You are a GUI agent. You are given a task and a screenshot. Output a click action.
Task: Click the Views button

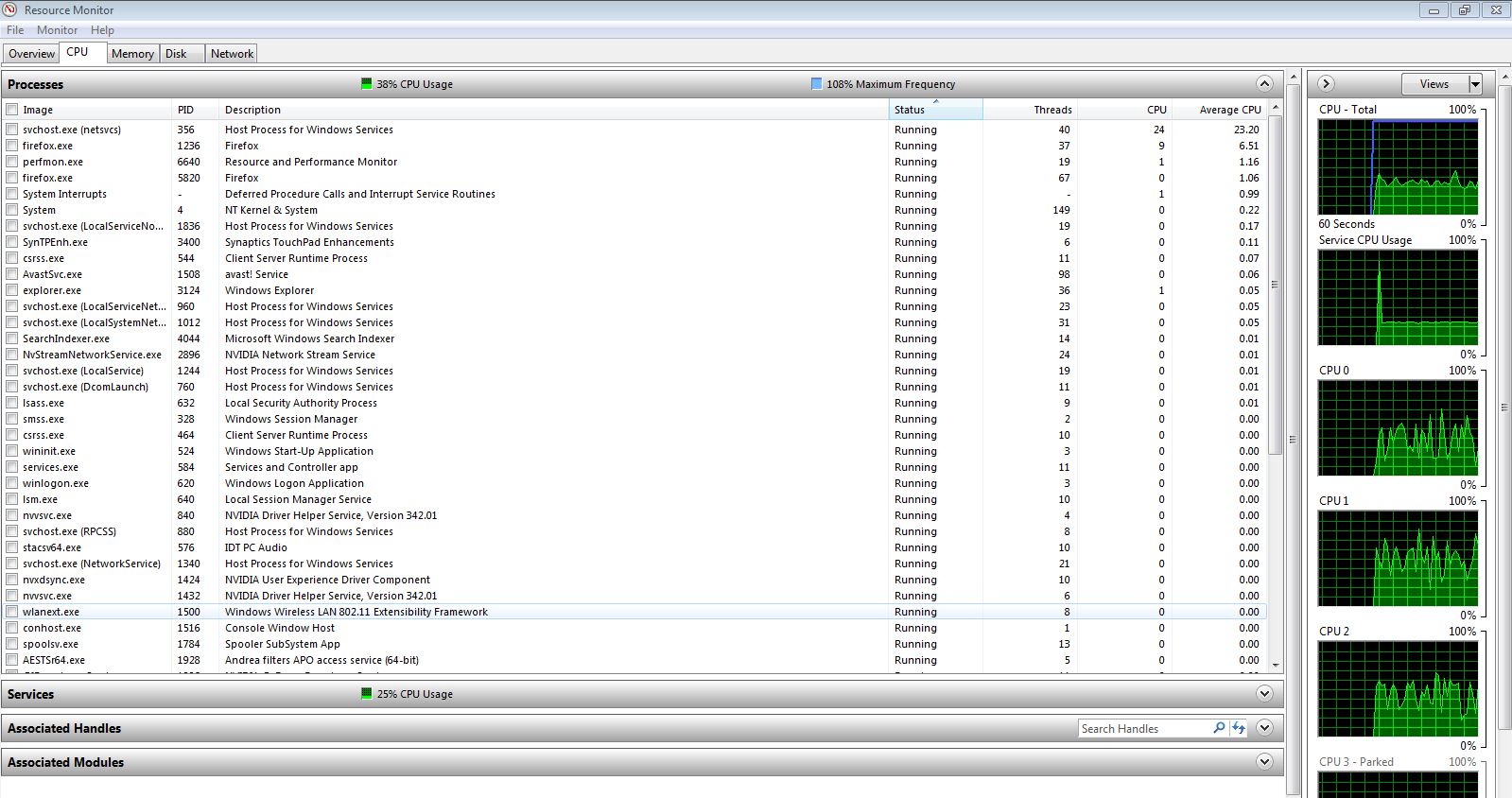point(1434,84)
